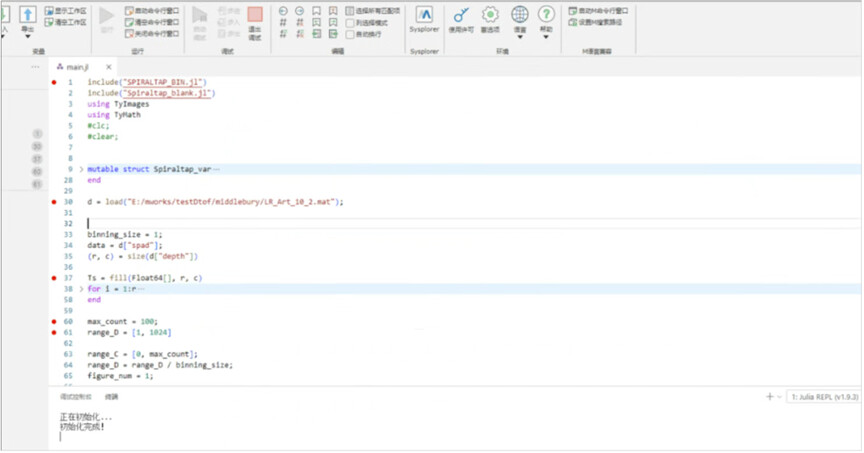Click 启动命令行窗口 in the 运行 group
The height and width of the screenshot is (453, 864).
pyautogui.click(x=152, y=11)
